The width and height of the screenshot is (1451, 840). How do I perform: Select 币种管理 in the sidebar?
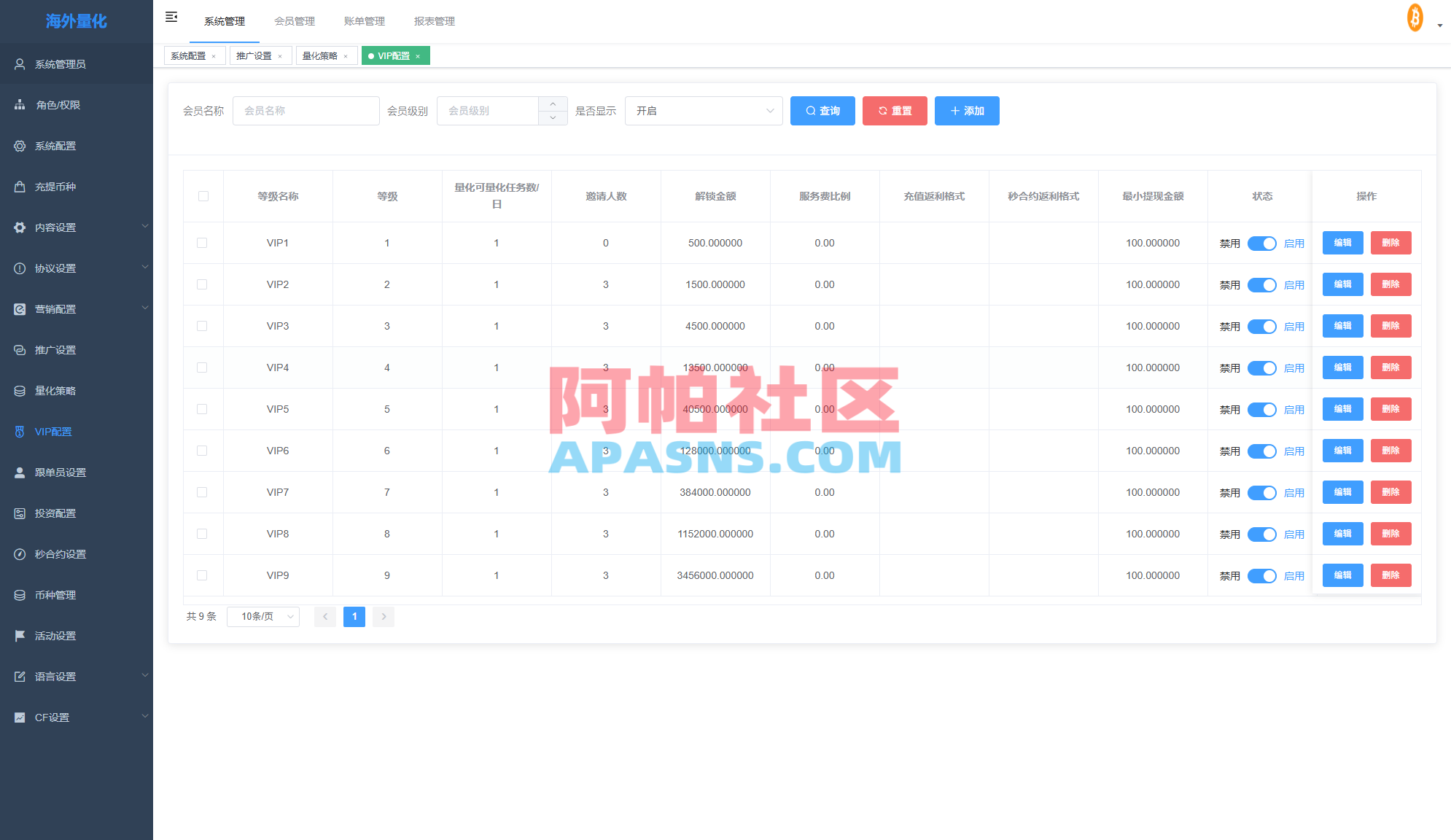tap(54, 594)
